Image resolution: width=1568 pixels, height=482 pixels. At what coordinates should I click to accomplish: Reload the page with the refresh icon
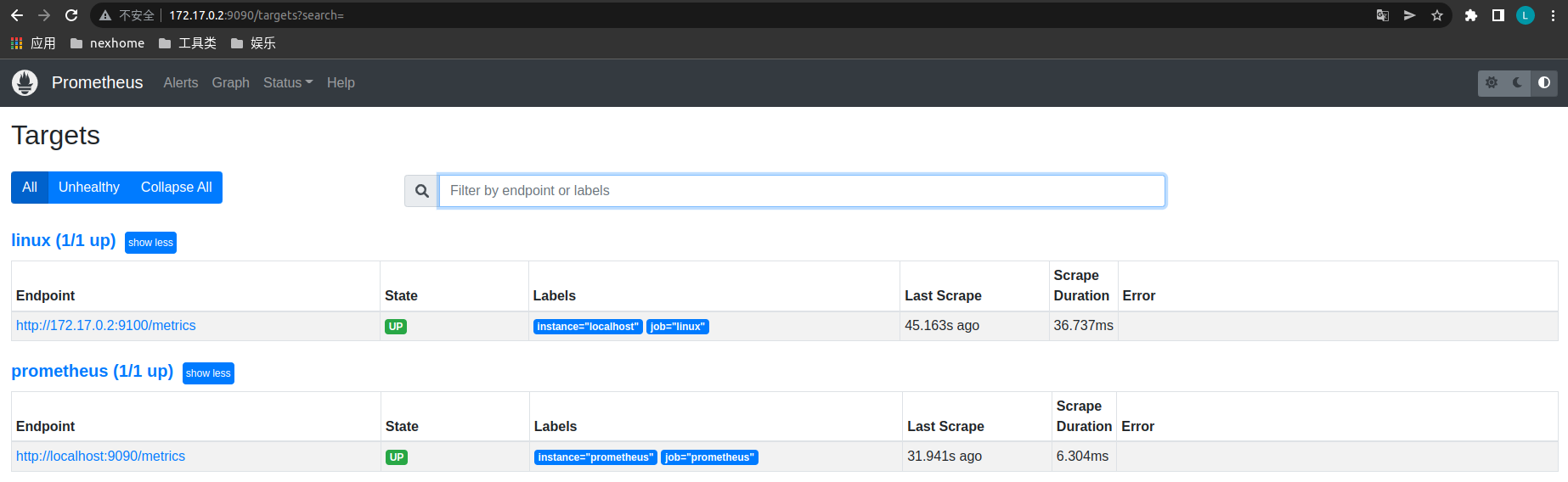click(71, 15)
